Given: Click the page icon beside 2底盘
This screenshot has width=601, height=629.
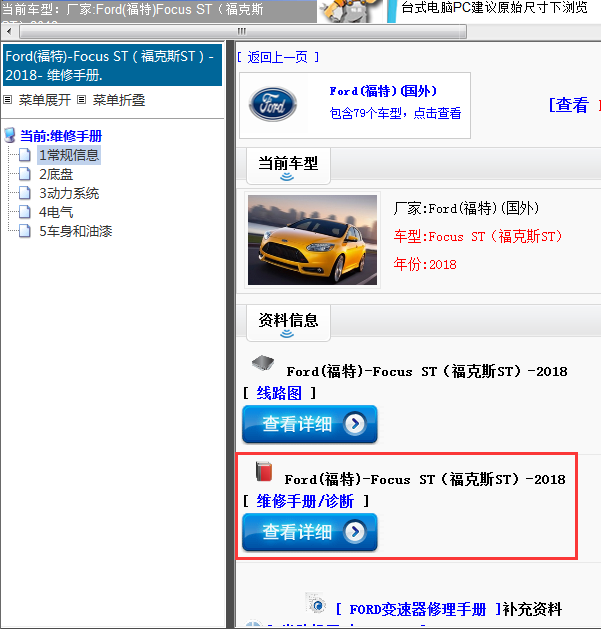Looking at the screenshot, I should pyautogui.click(x=24, y=174).
